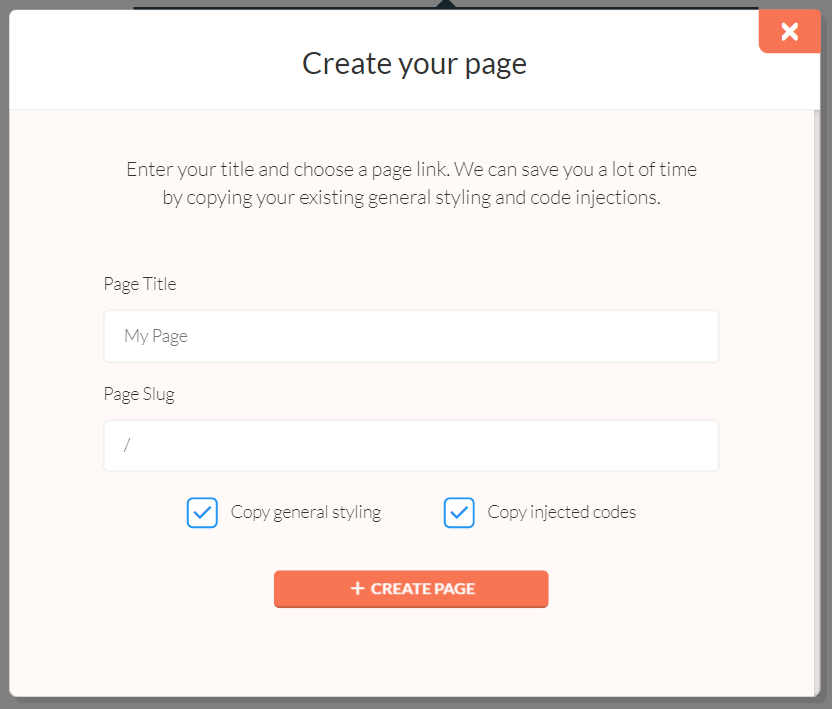Click the "Create your page" heading

(x=414, y=64)
